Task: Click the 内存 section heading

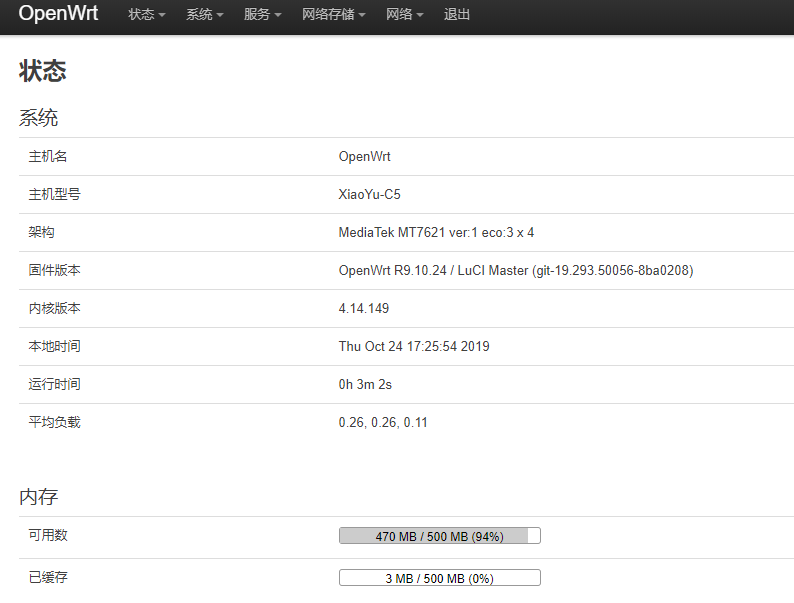Action: (38, 497)
